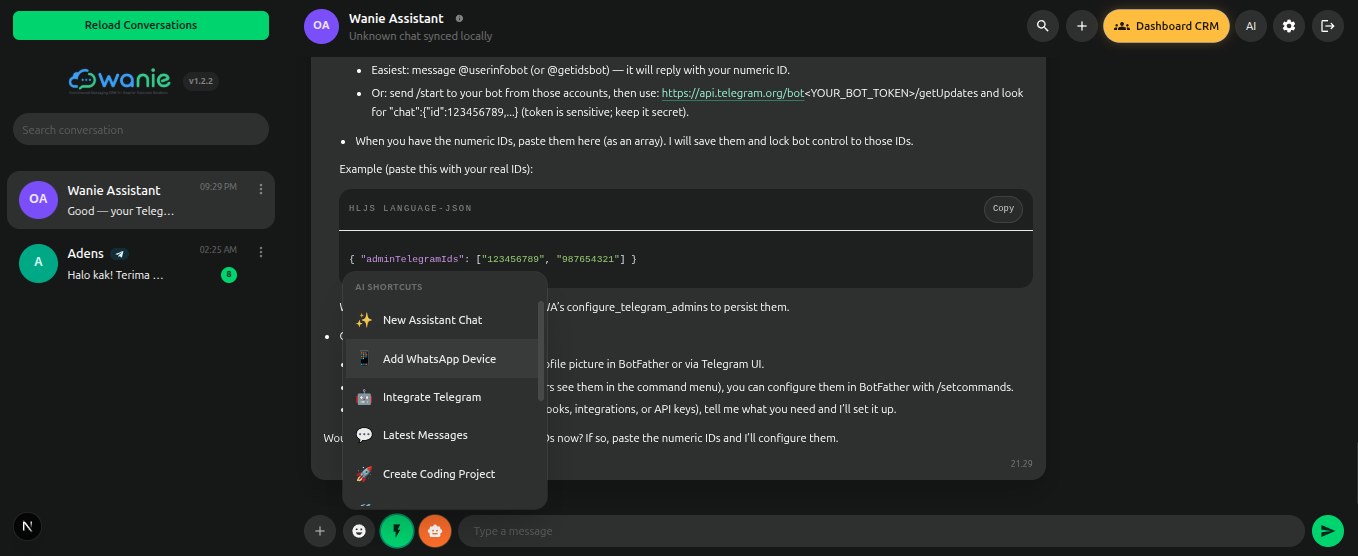This screenshot has width=1358, height=556.
Task: Click the info icon beside Wanie Assistant title
Action: (x=459, y=19)
